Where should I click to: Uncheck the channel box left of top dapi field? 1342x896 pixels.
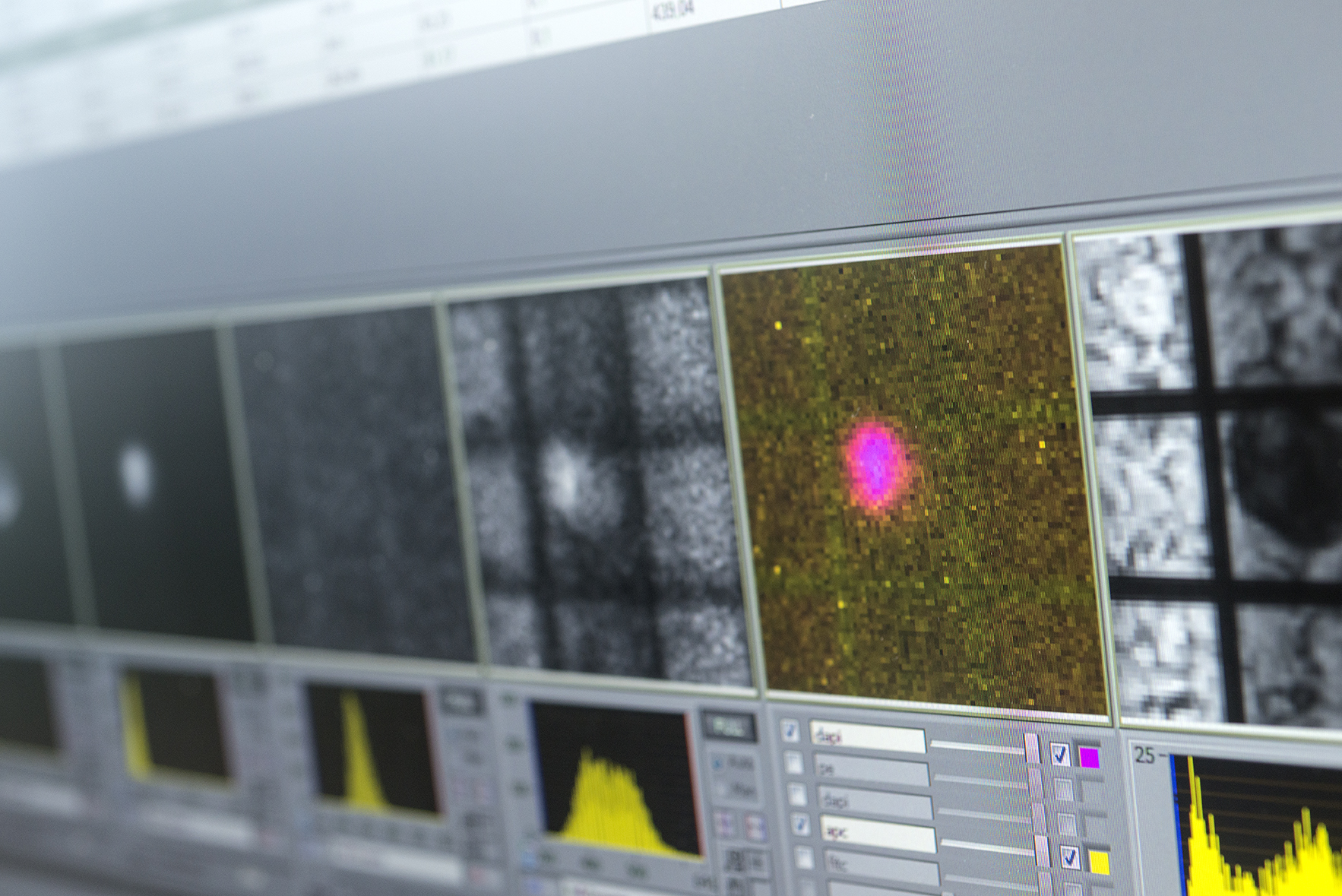click(x=790, y=730)
